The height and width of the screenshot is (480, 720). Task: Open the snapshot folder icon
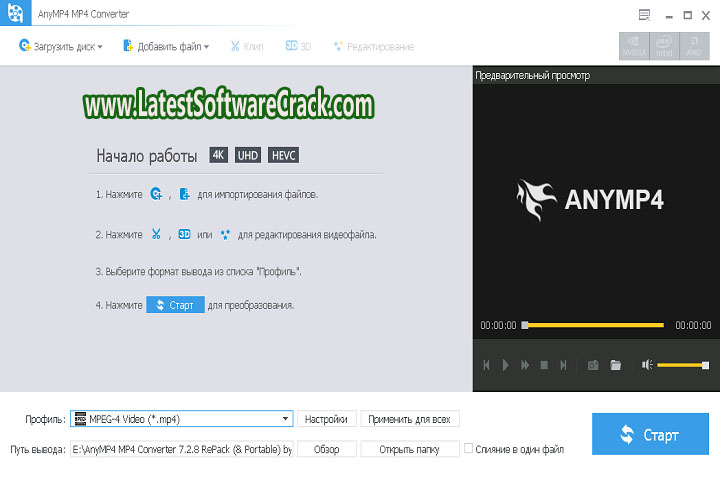[x=616, y=366]
